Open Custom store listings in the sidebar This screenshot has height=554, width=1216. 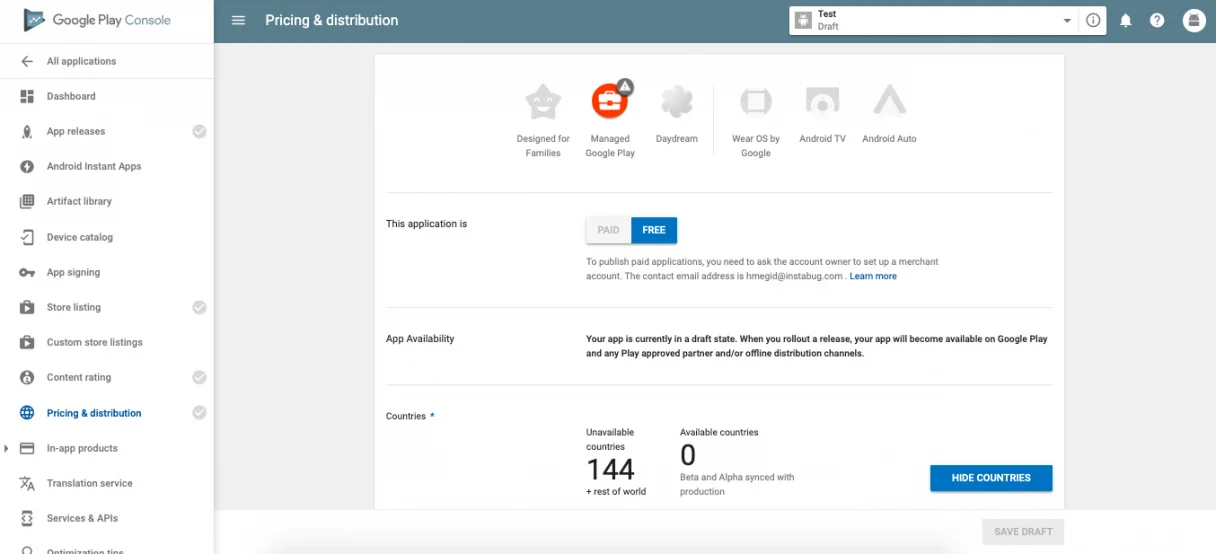pos(95,342)
